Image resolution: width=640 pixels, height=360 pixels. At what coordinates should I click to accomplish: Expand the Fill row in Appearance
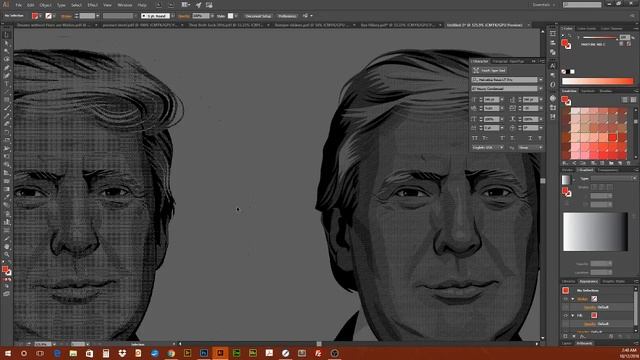click(x=573, y=316)
